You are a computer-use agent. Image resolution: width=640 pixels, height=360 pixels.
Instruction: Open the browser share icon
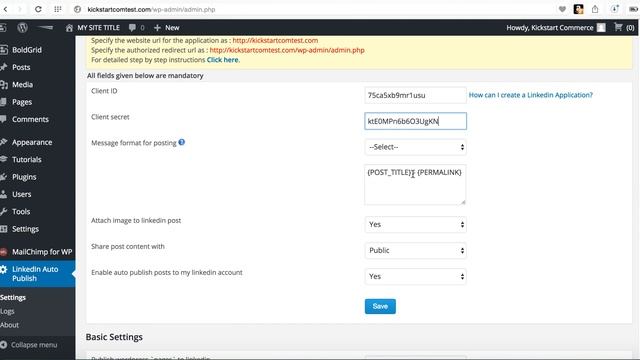coord(595,9)
